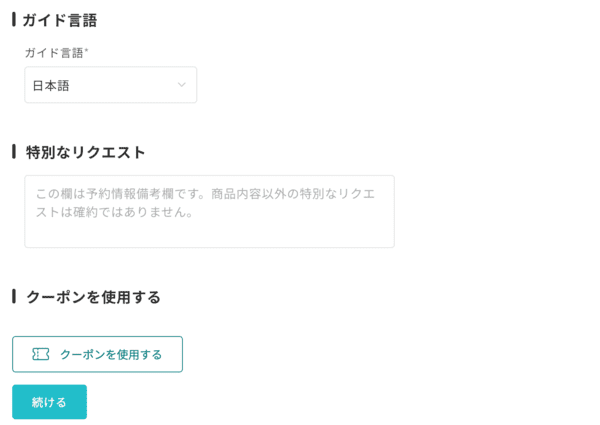Click the ガイド言語 section heading
600x425 pixels.
click(x=60, y=20)
